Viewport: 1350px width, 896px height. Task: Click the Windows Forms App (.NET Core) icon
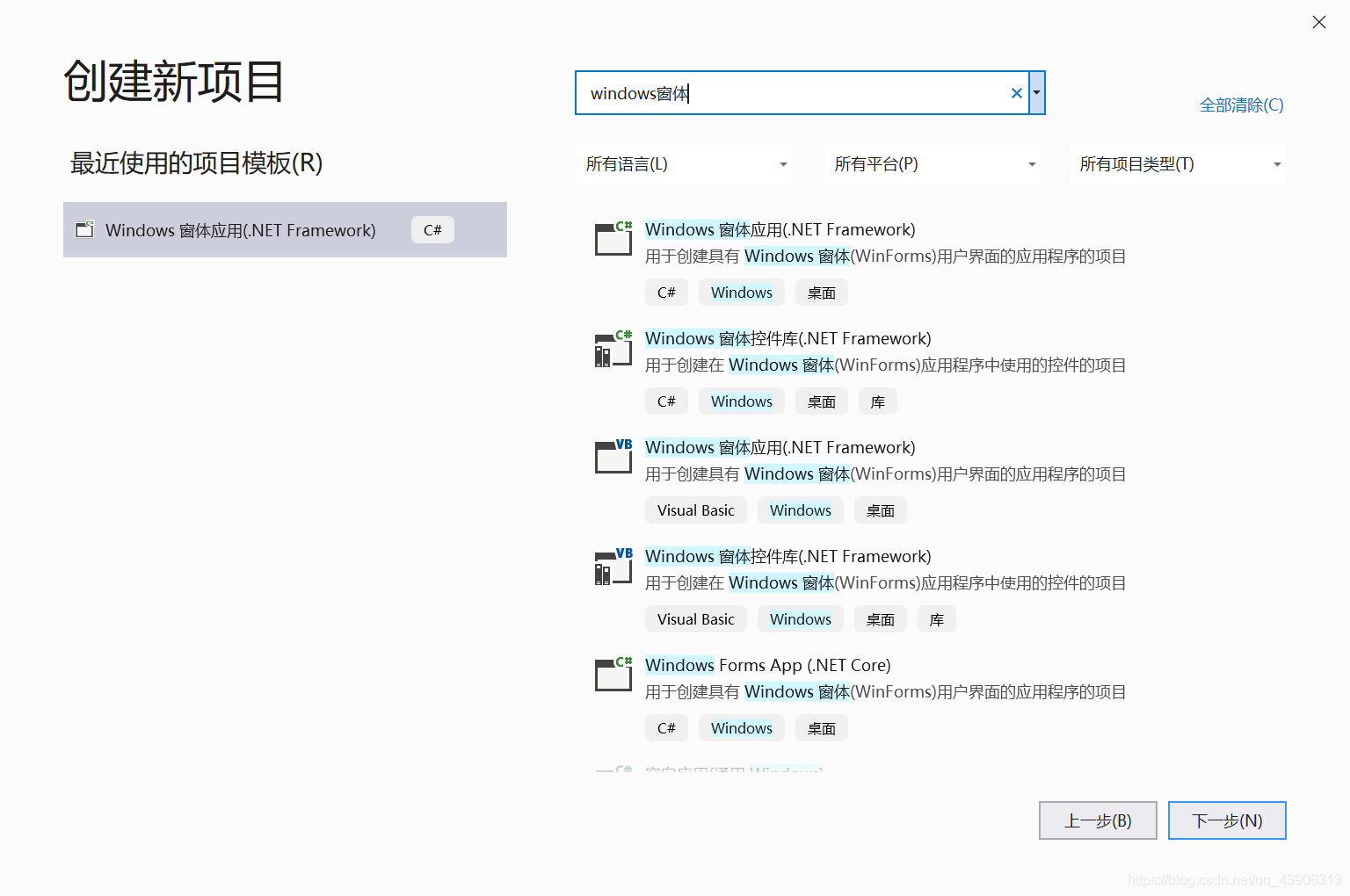pyautogui.click(x=613, y=675)
